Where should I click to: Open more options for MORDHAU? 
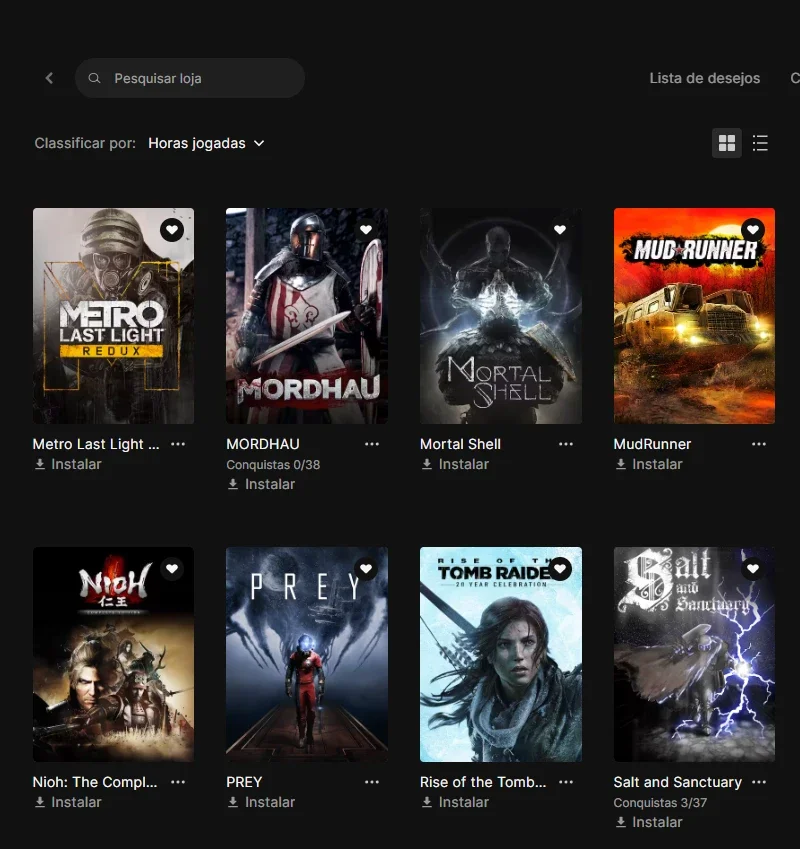372,444
